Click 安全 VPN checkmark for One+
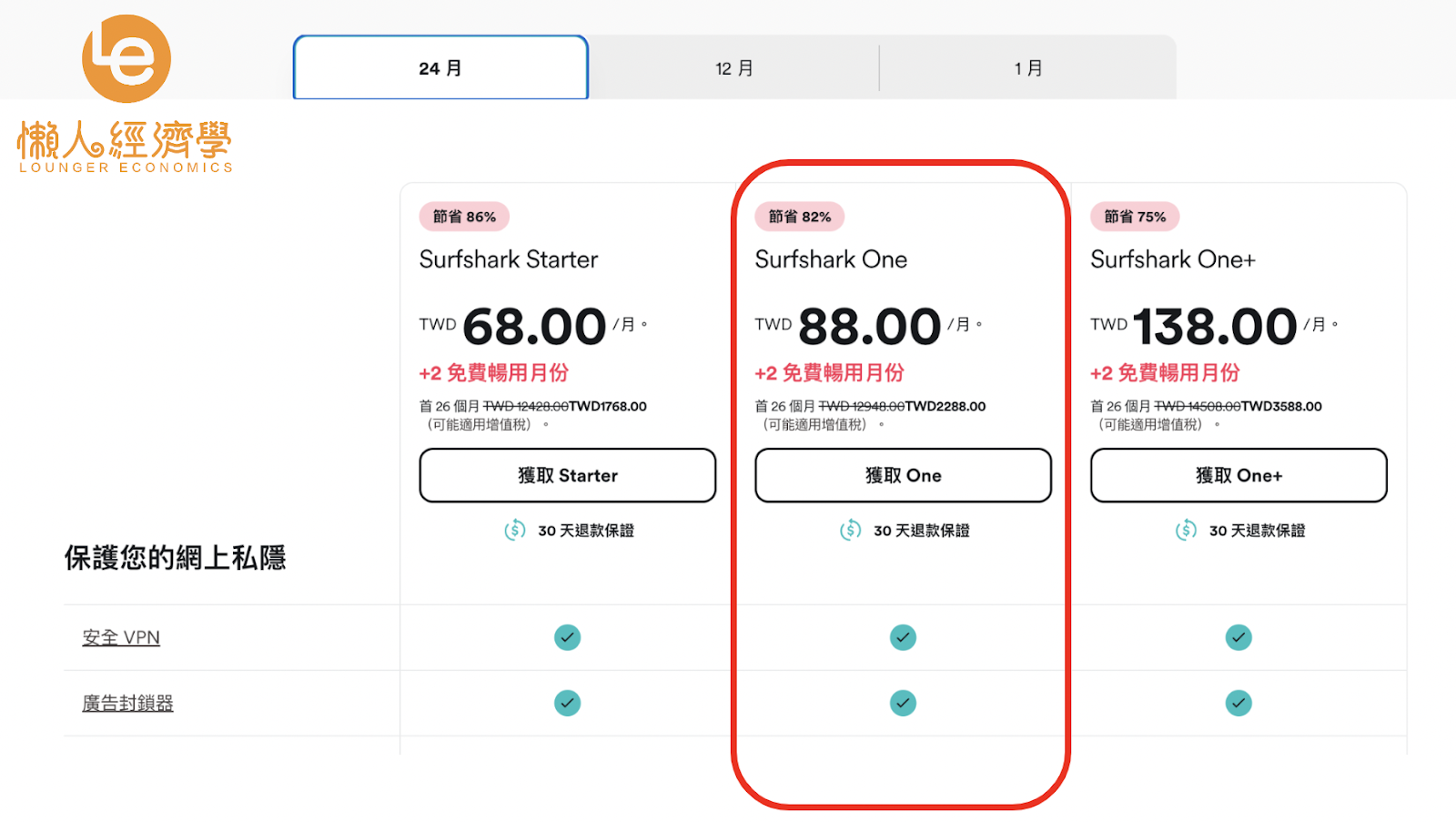Viewport: 1456px width, 822px height. tap(1239, 637)
